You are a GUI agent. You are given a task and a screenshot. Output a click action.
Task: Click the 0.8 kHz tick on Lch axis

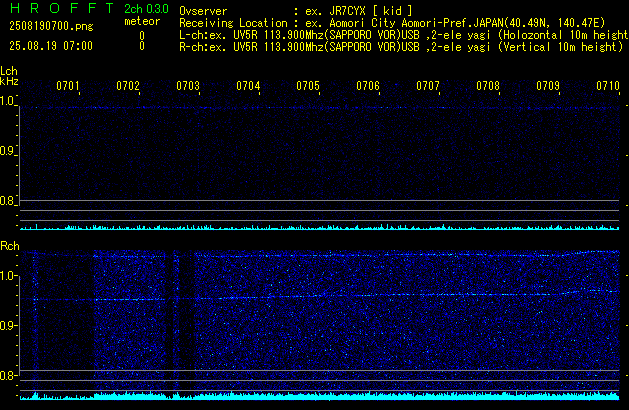tap(7, 201)
